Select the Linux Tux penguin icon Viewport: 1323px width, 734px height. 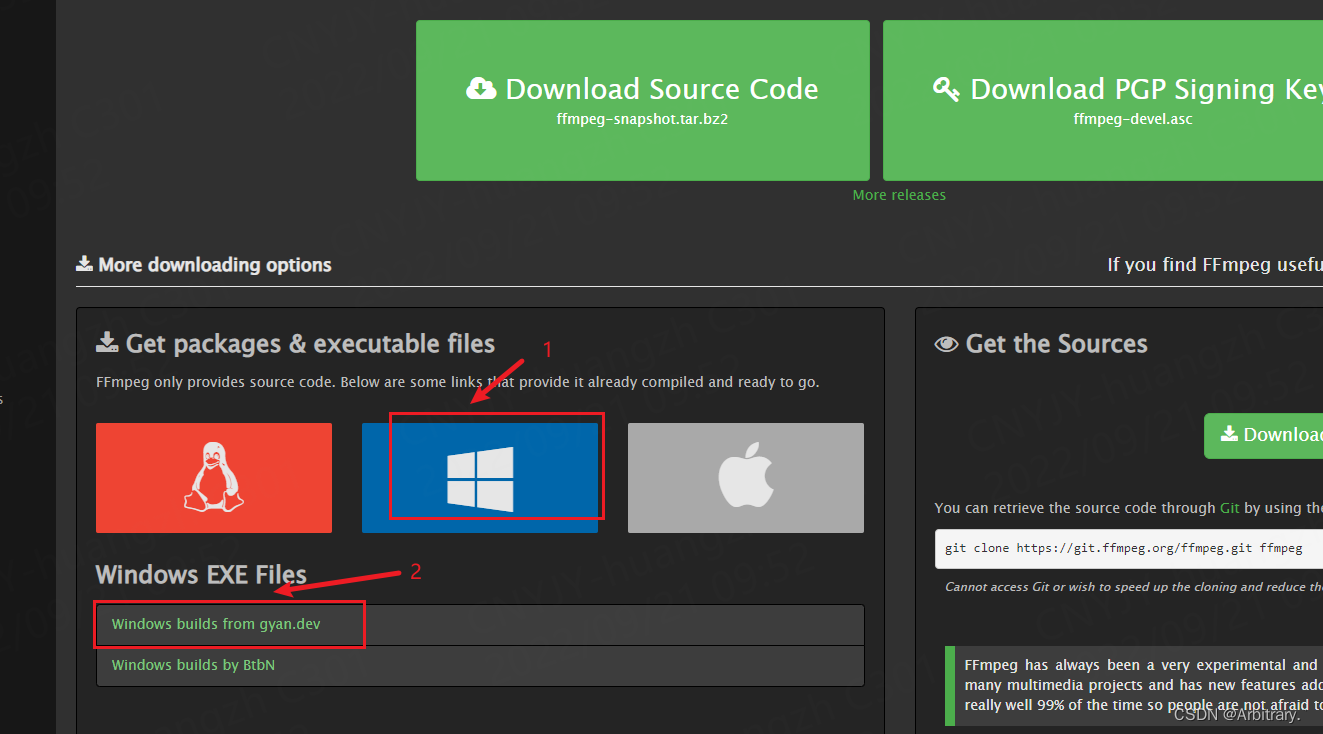(x=213, y=477)
